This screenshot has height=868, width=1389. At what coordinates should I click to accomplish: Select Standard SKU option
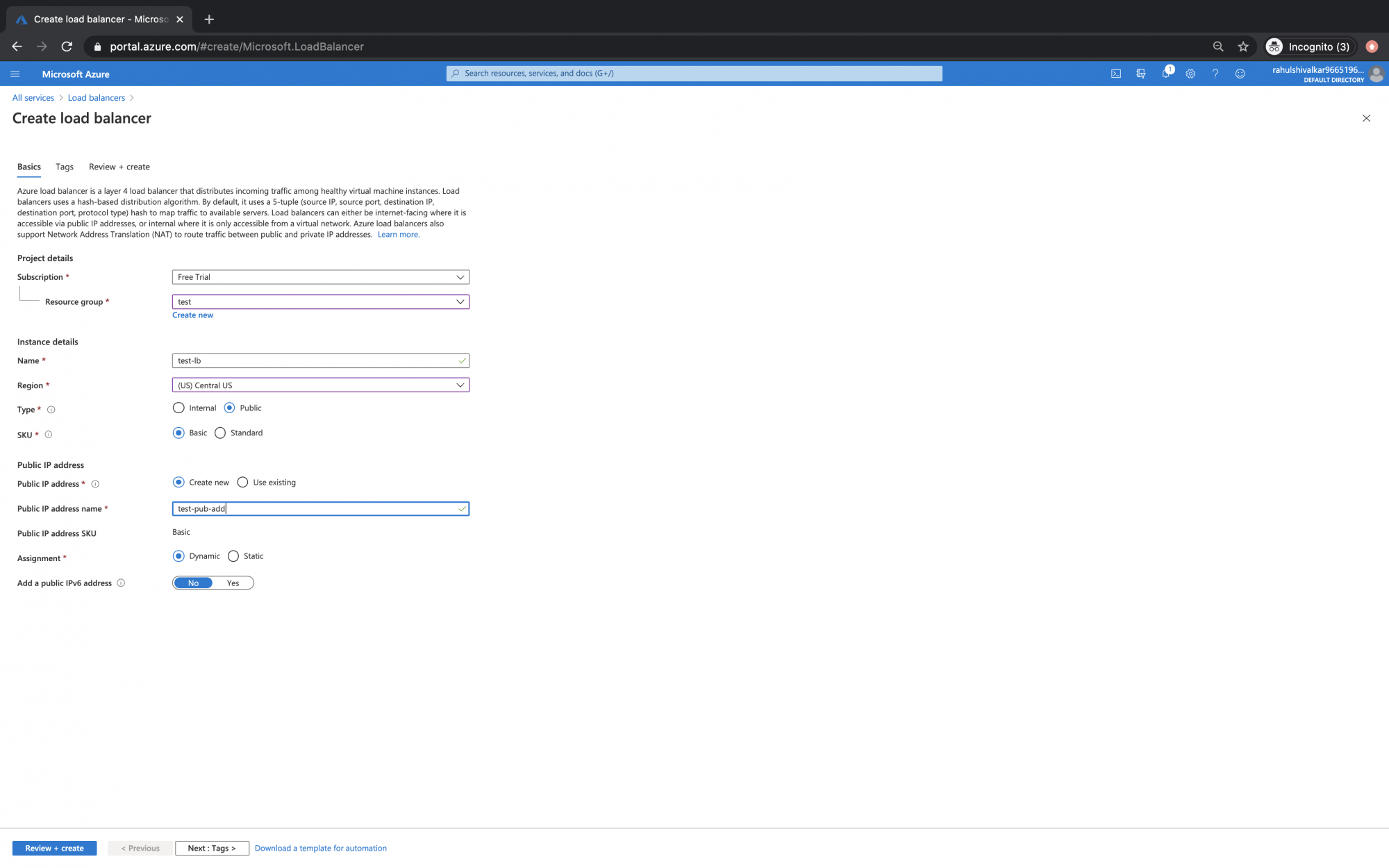pos(220,433)
